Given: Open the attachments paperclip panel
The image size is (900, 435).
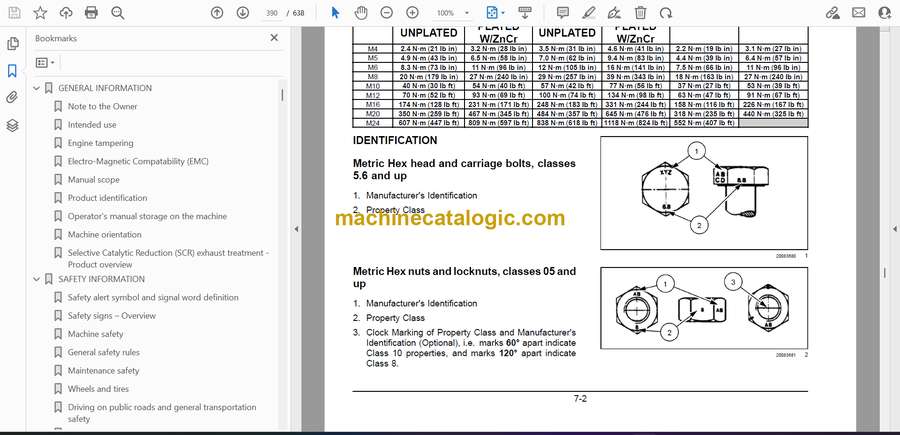Looking at the screenshot, I should [12, 98].
